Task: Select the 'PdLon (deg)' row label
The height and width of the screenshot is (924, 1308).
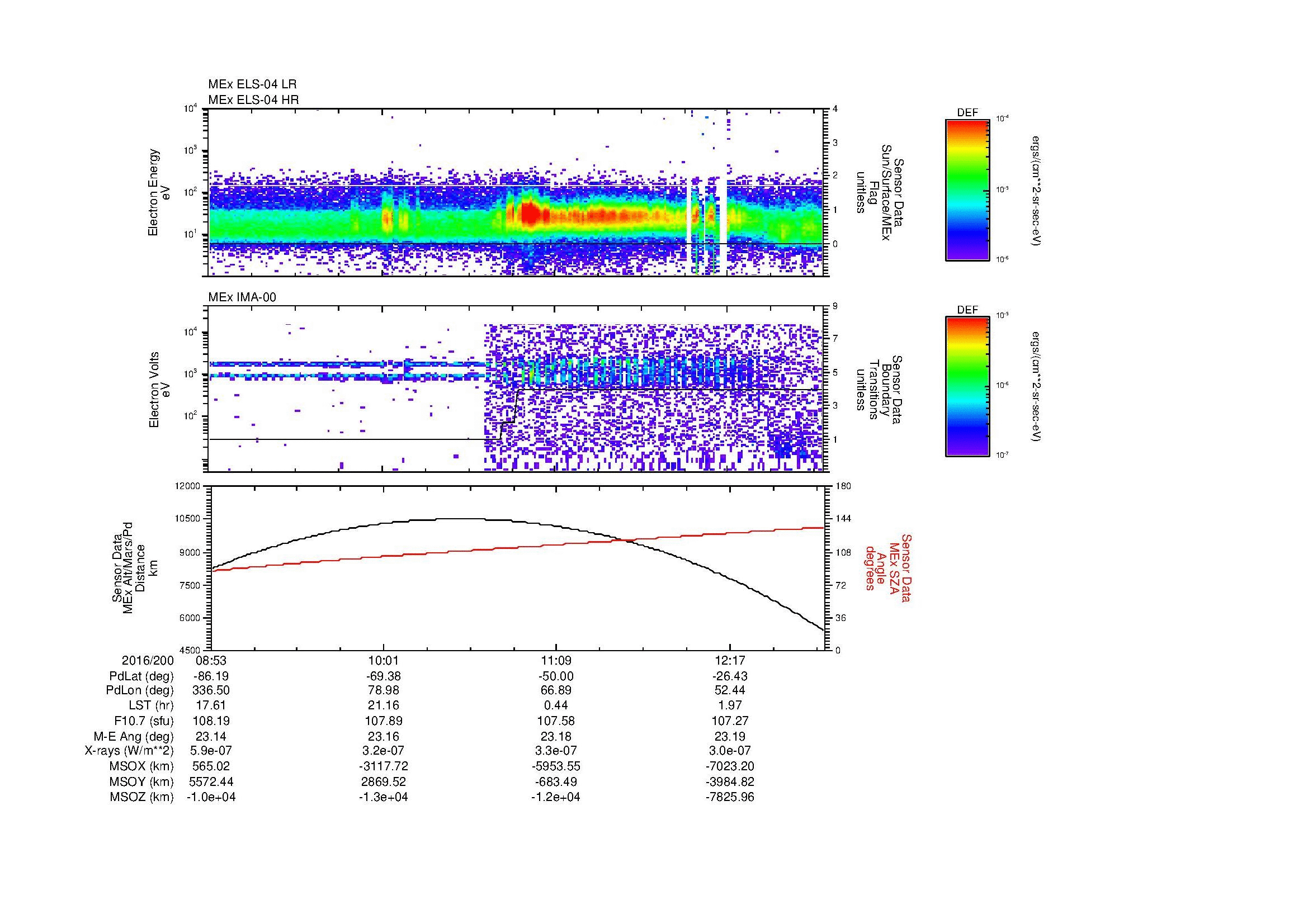Action: pos(140,690)
